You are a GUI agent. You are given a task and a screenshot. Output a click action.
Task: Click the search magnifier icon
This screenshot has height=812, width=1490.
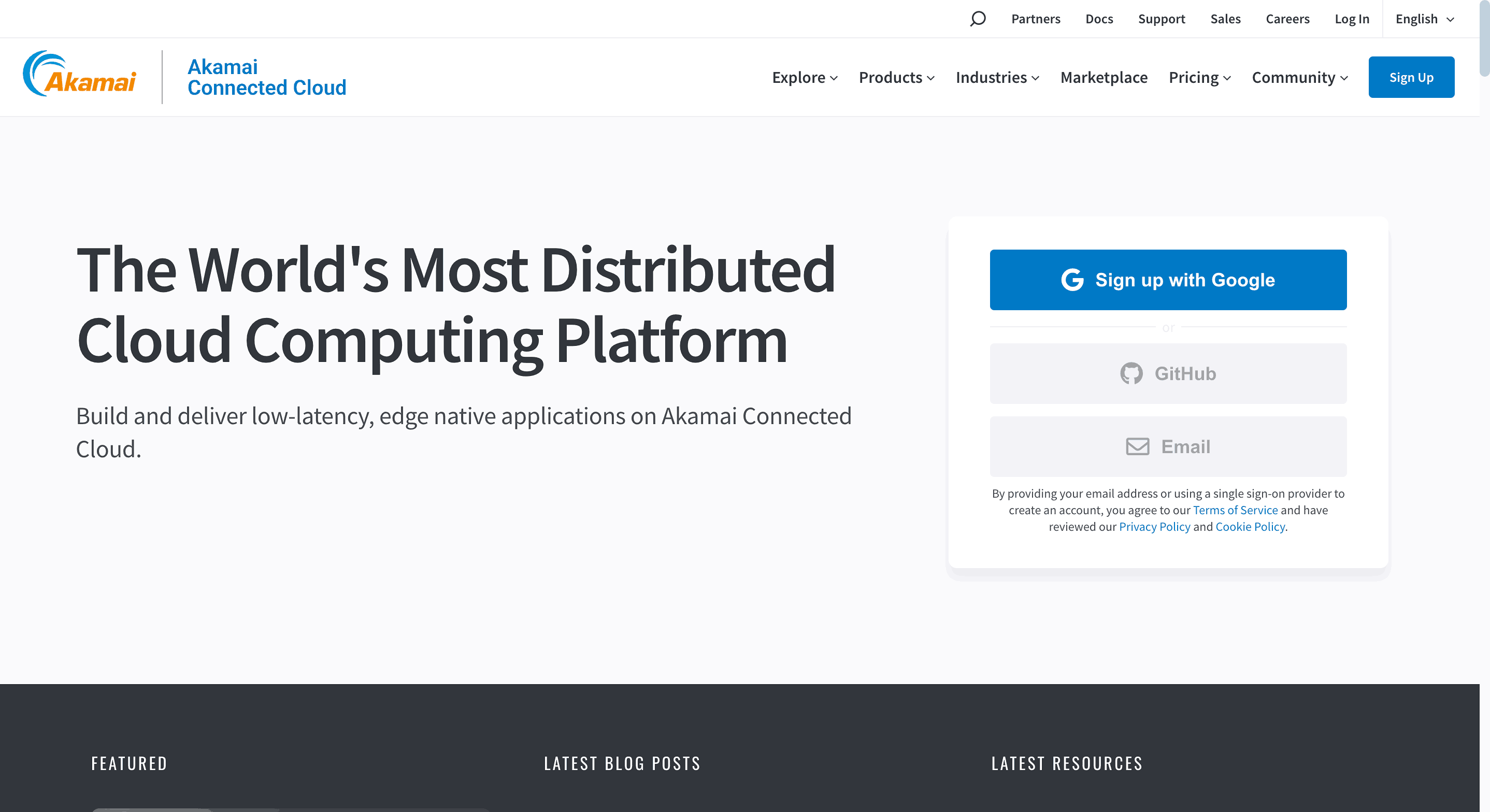tap(977, 19)
